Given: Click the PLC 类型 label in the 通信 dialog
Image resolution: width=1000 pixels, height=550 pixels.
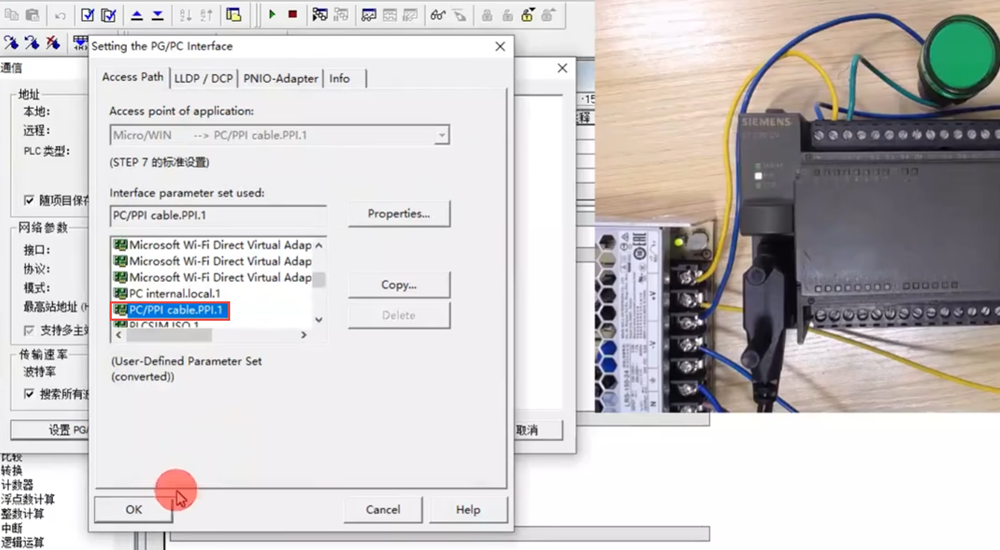Looking at the screenshot, I should click(x=47, y=151).
